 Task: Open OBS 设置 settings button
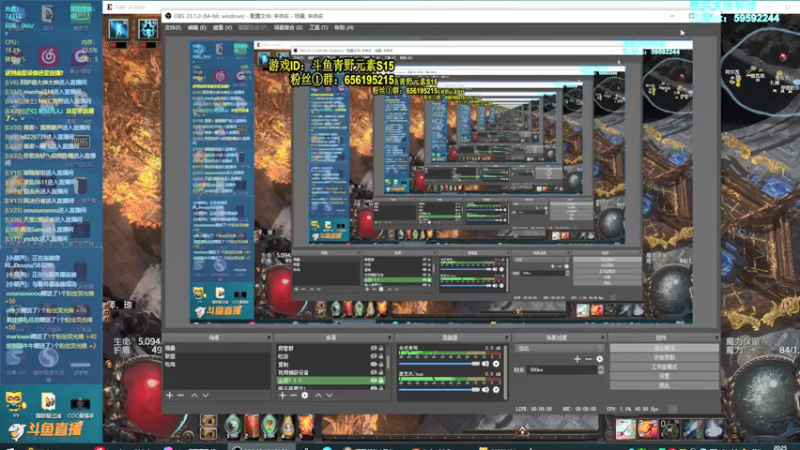664,376
